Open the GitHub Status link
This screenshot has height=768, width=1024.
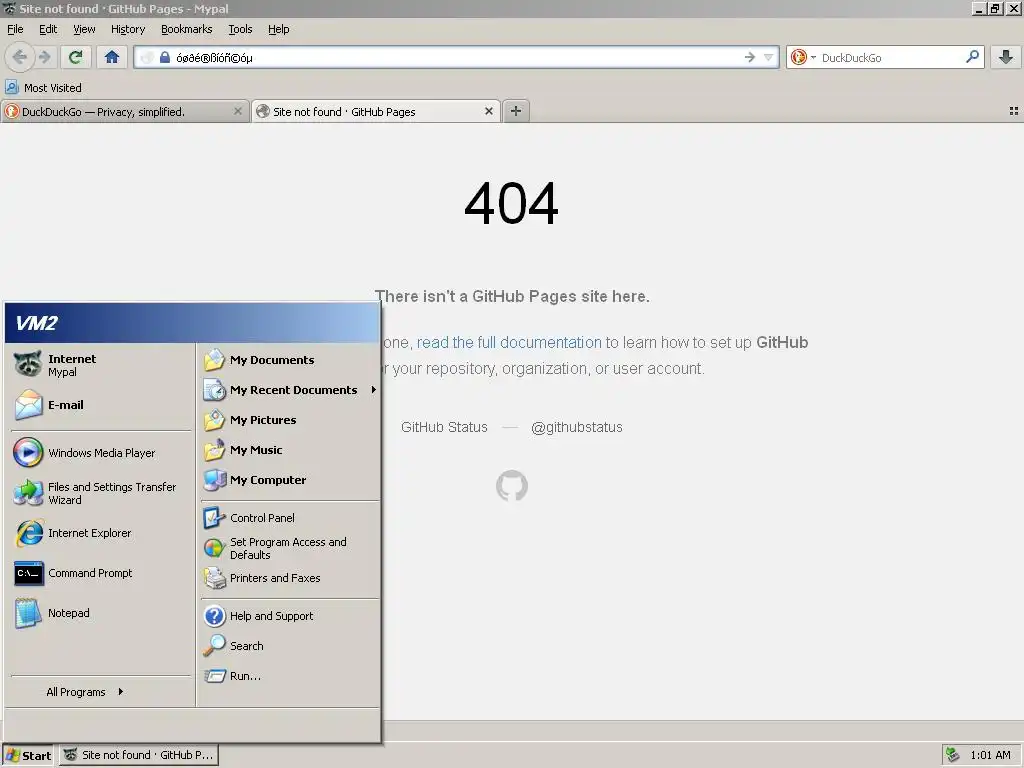(x=444, y=427)
